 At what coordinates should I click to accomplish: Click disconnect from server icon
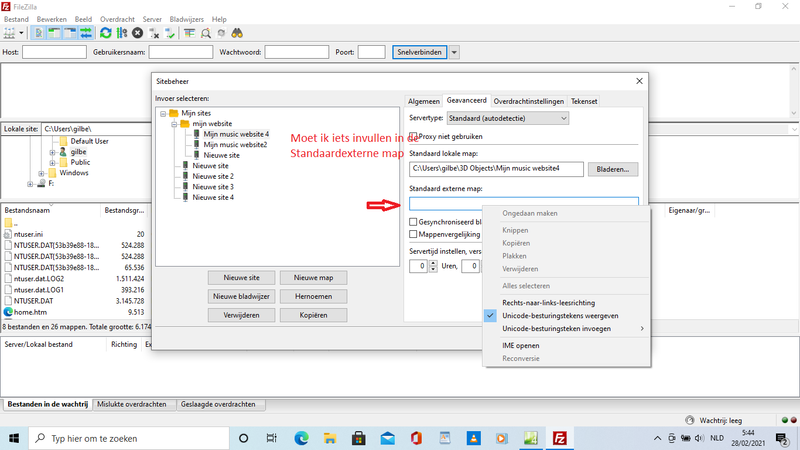coord(154,33)
